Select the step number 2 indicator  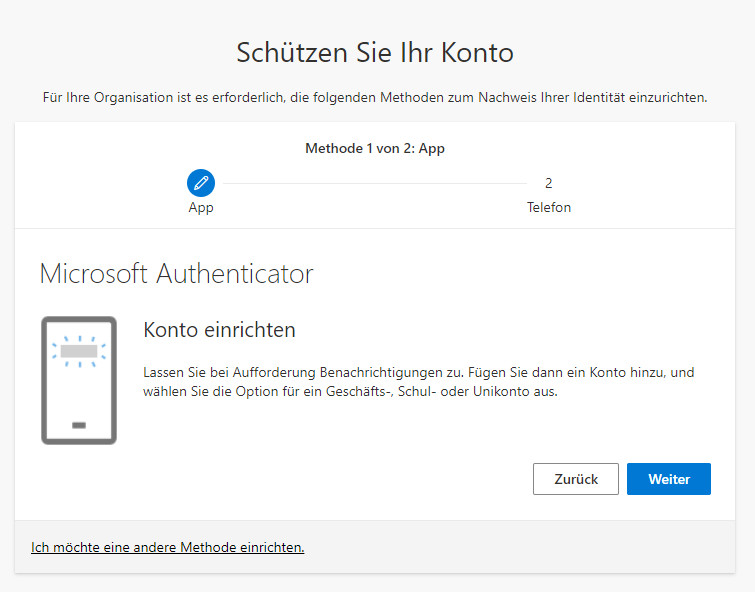click(x=548, y=183)
